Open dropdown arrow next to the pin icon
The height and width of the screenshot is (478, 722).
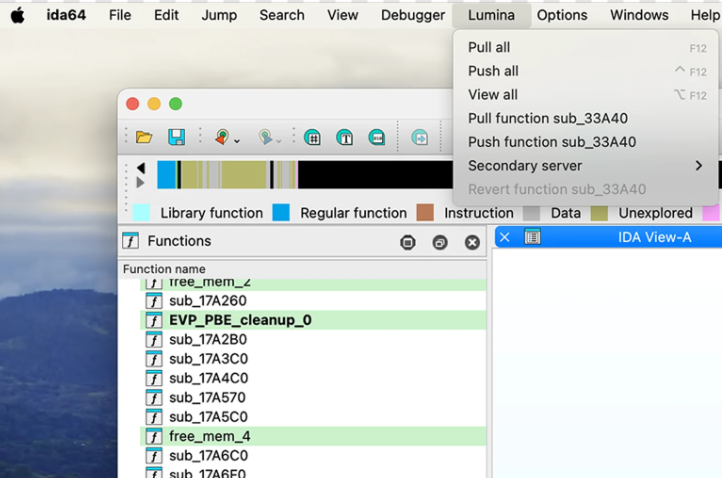(x=237, y=140)
